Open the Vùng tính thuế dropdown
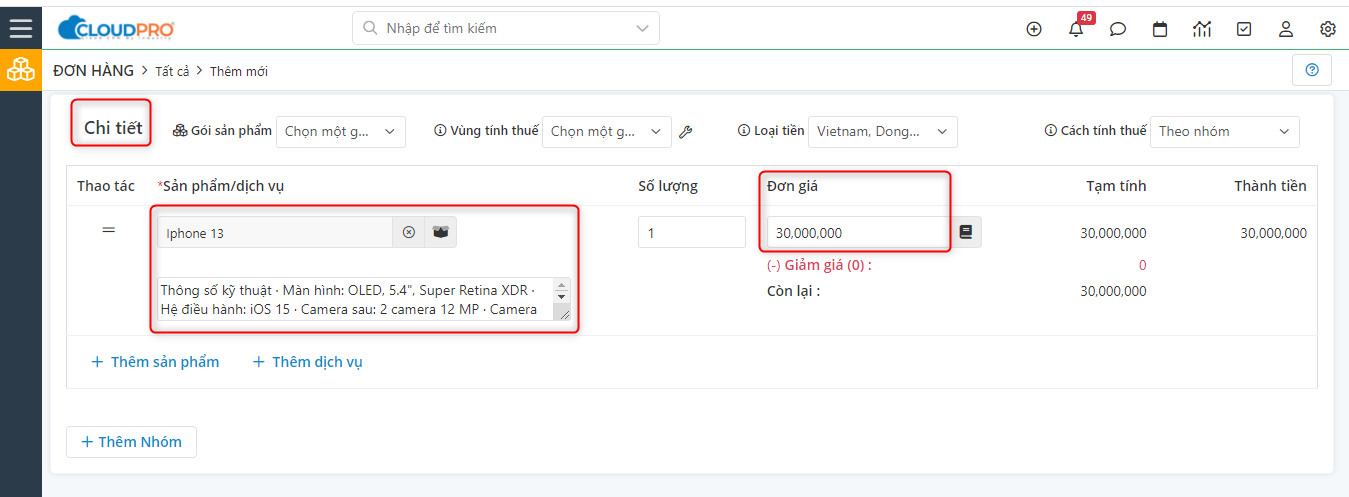This screenshot has width=1349, height=497. point(607,131)
